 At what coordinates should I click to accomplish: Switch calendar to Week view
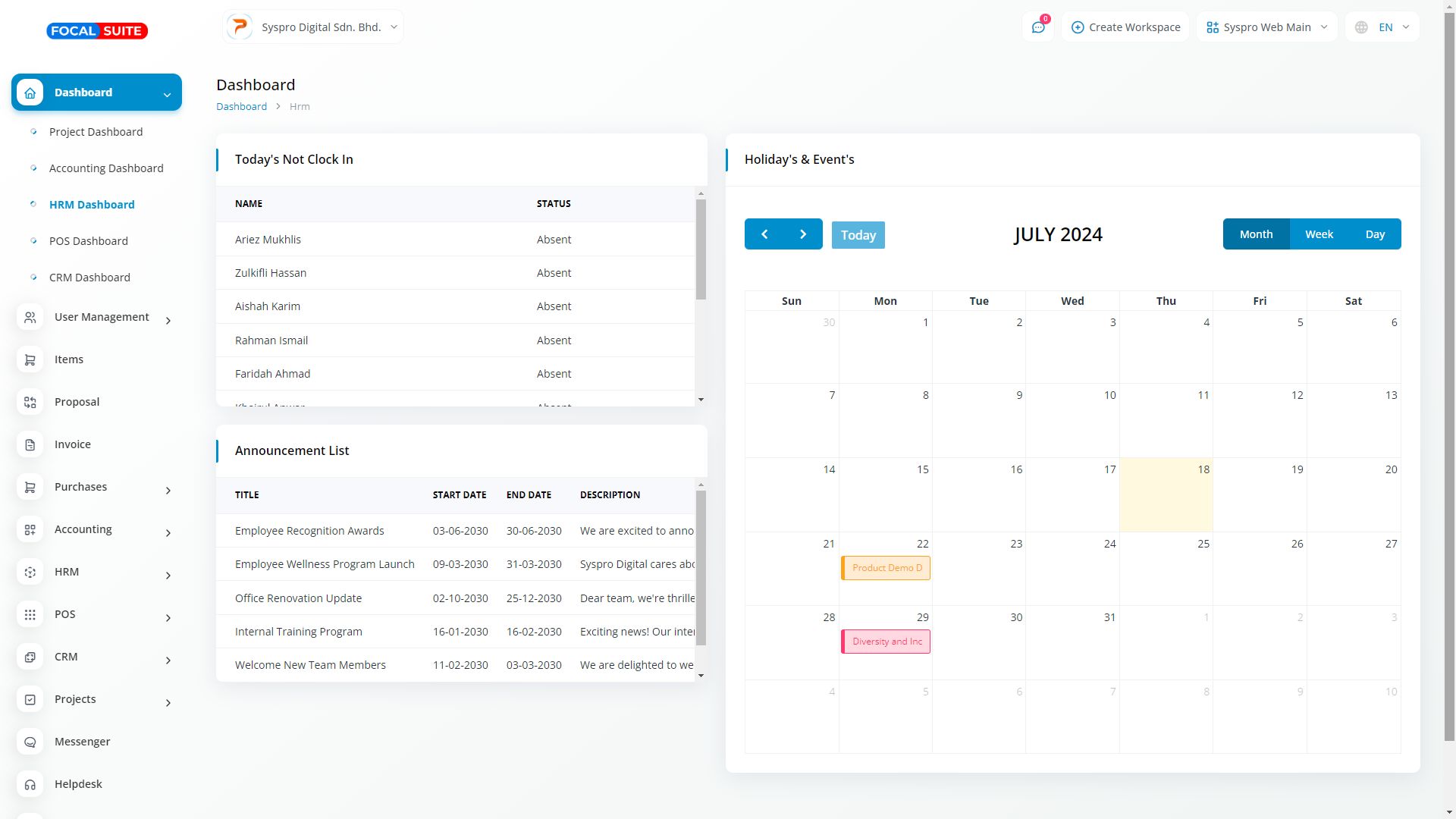coord(1319,234)
